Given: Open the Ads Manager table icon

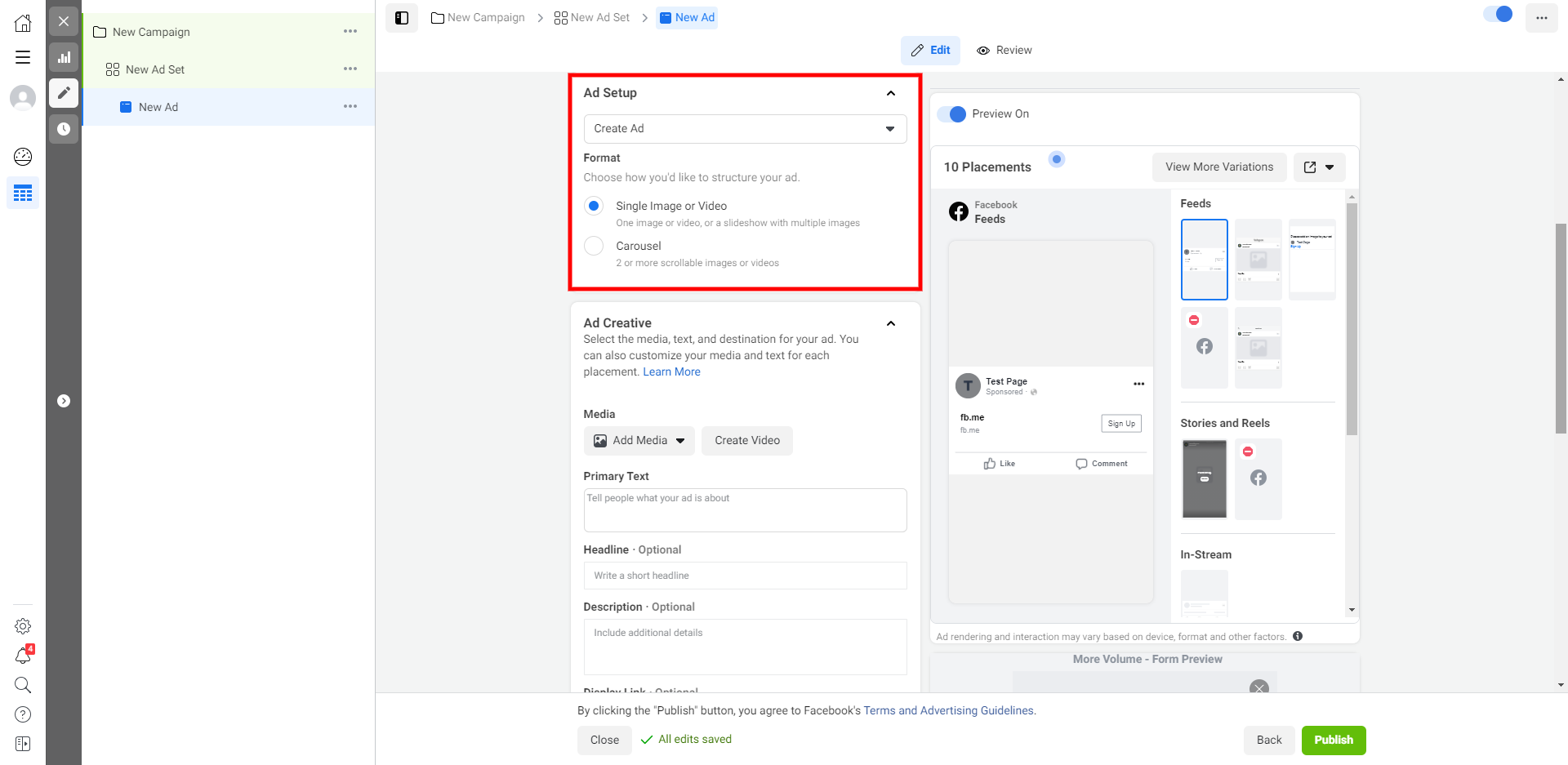Looking at the screenshot, I should pyautogui.click(x=23, y=193).
